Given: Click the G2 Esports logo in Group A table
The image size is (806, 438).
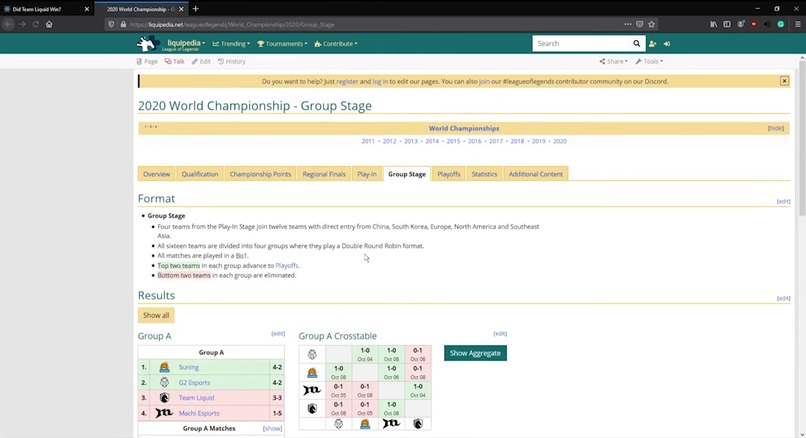Looking at the screenshot, I should [x=164, y=382].
